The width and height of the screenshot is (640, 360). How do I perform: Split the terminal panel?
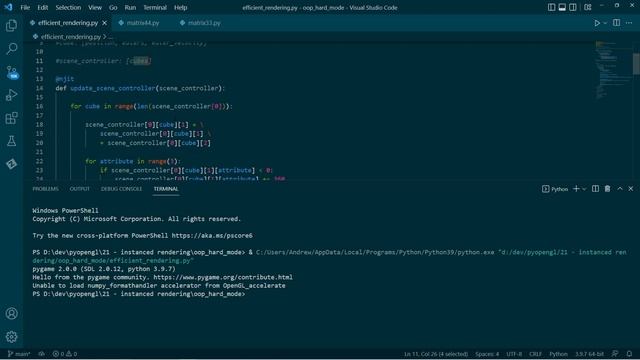pos(596,189)
